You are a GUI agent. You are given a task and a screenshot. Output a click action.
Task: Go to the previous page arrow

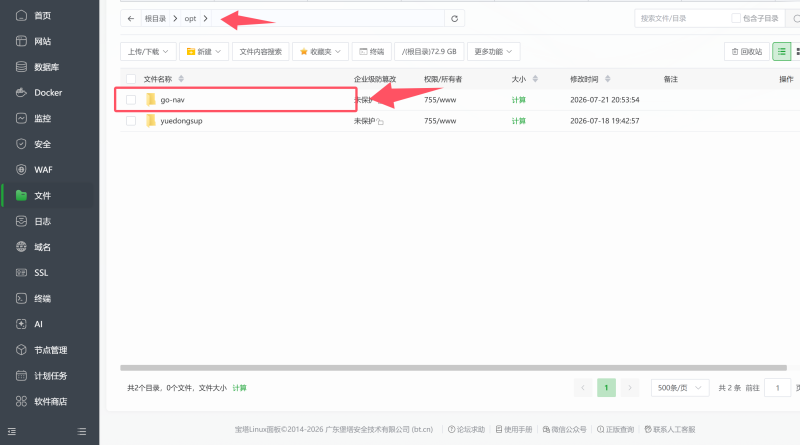[x=583, y=388]
